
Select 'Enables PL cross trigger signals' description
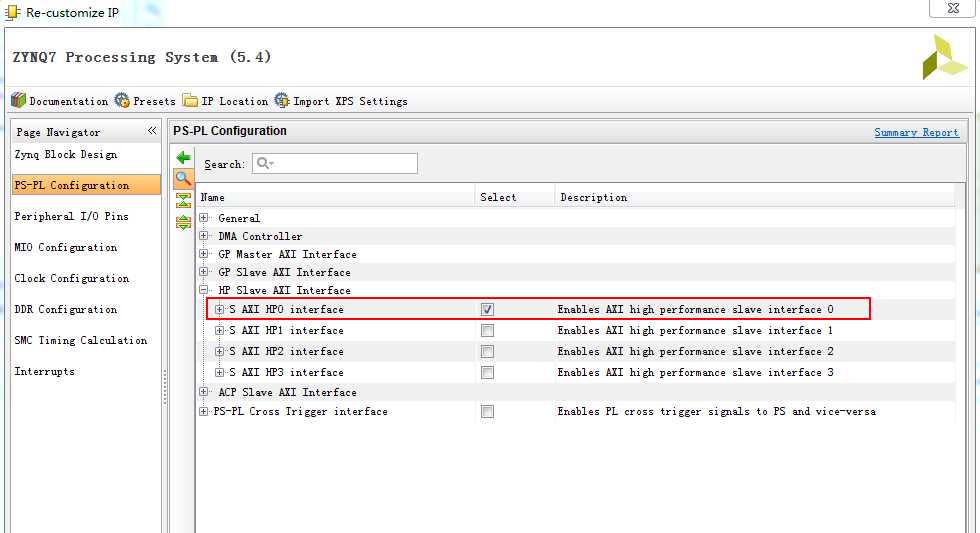coord(717,412)
